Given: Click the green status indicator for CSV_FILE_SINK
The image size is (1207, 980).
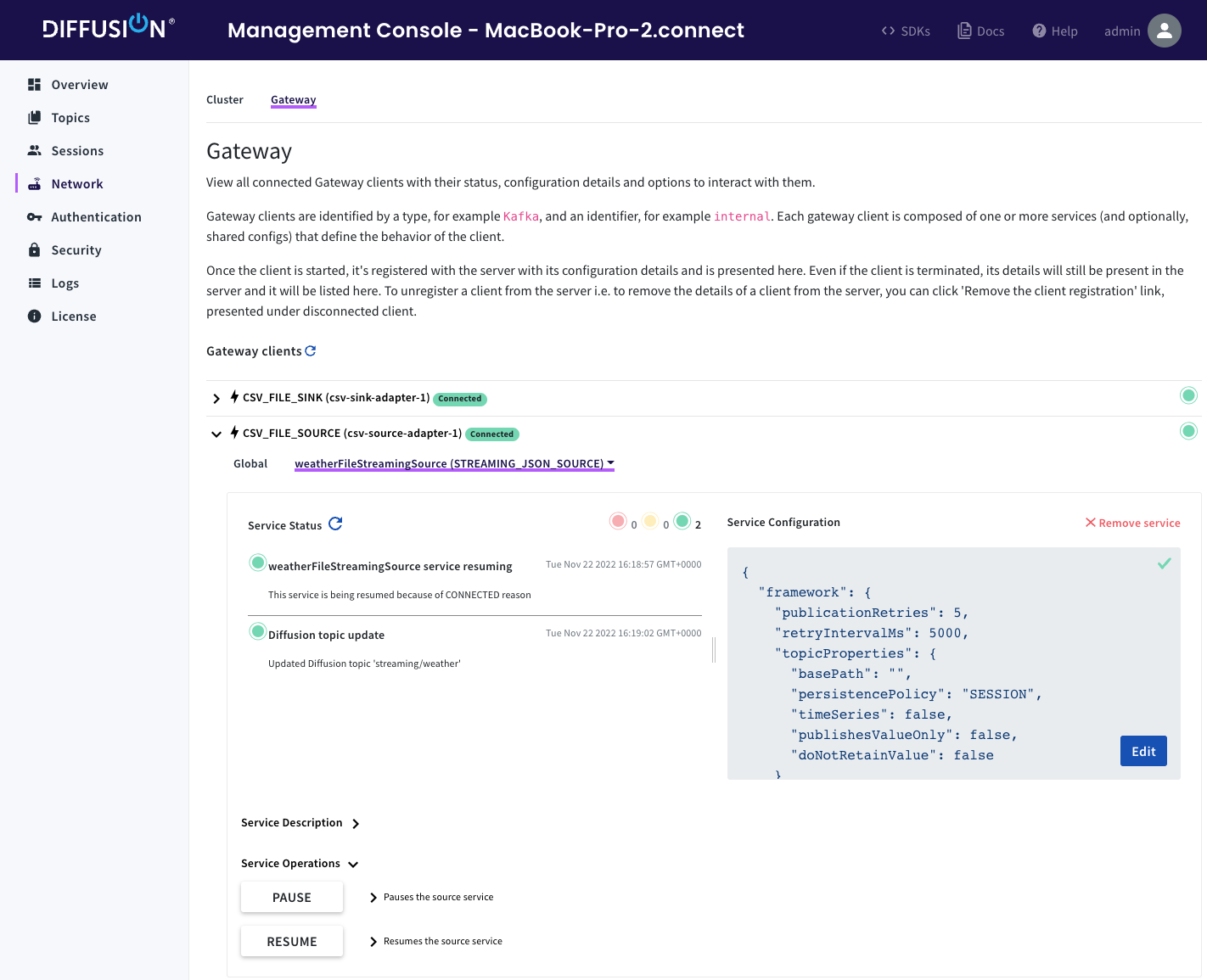Looking at the screenshot, I should tap(1188, 395).
